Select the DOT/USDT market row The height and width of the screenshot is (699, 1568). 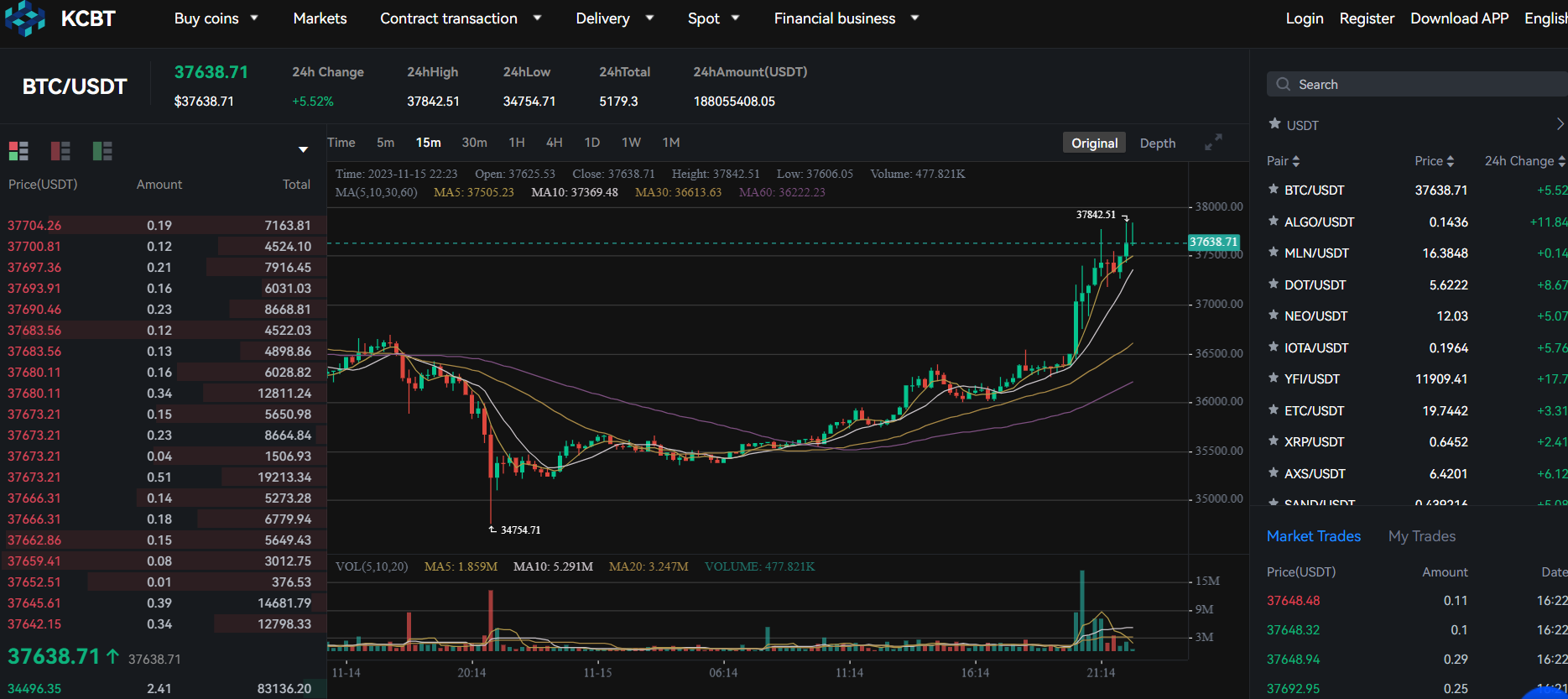click(x=1417, y=284)
